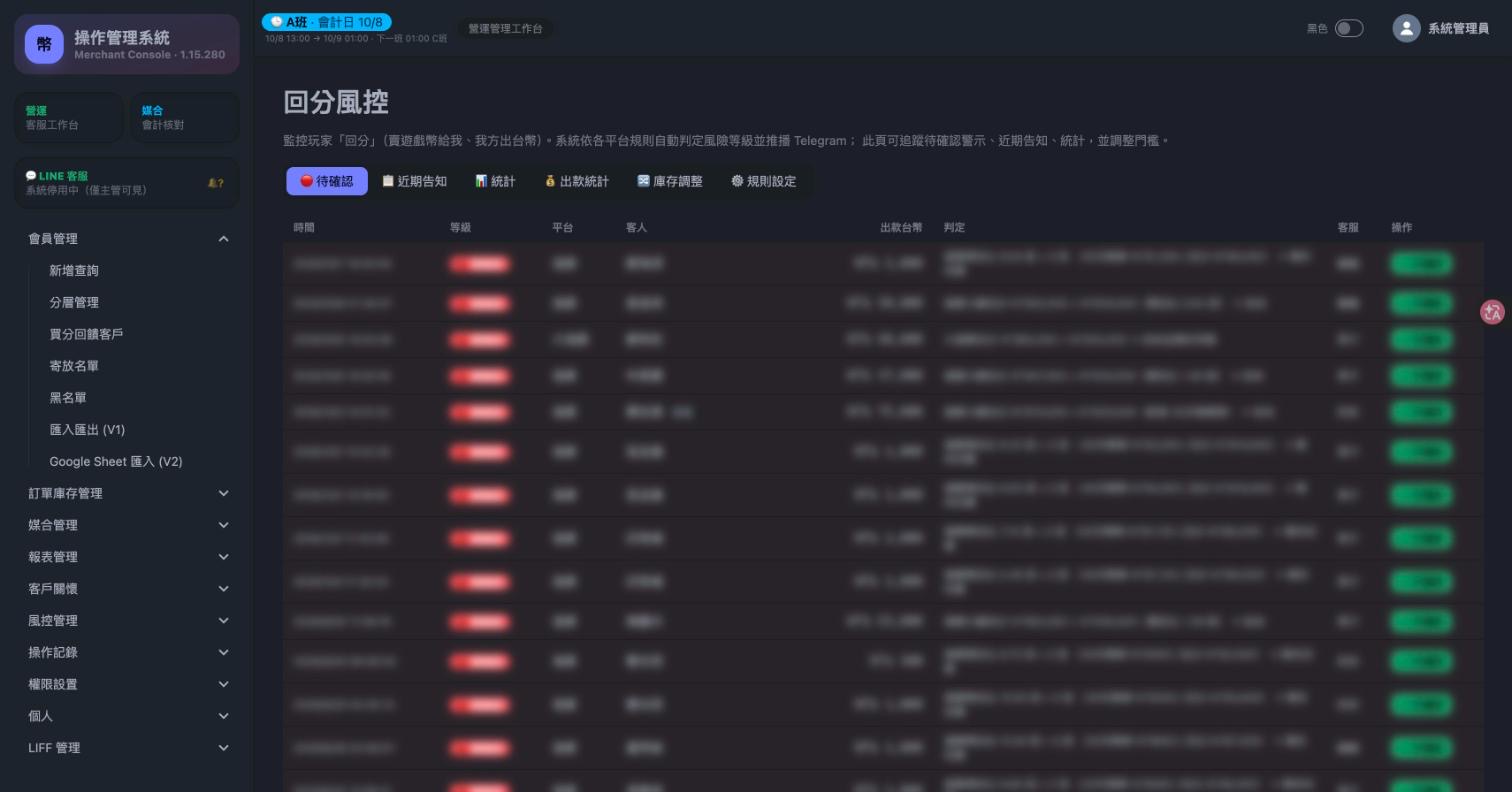Screen dimensions: 1512x792
Task: Open the 出款統計 money bag tab
Action: [576, 181]
